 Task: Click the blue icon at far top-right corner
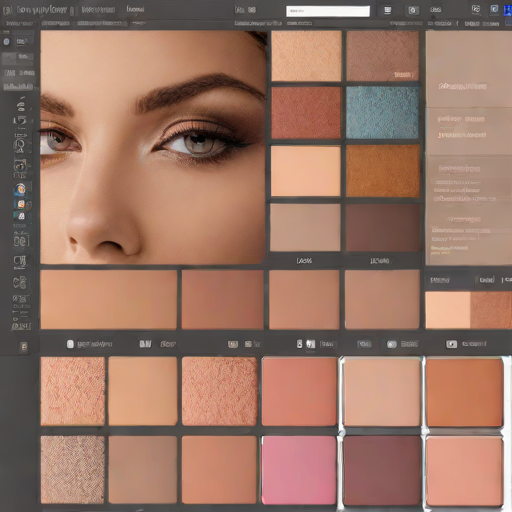coord(508,10)
